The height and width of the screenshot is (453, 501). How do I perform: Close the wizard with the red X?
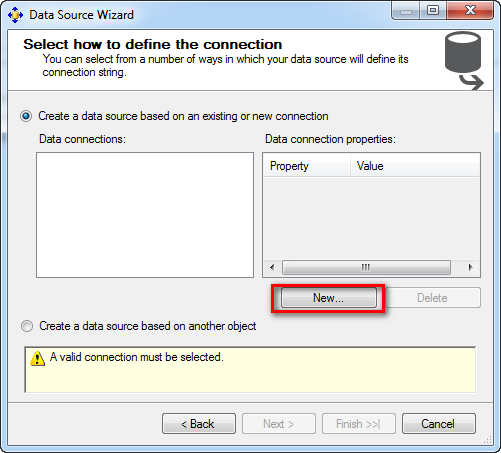point(470,11)
